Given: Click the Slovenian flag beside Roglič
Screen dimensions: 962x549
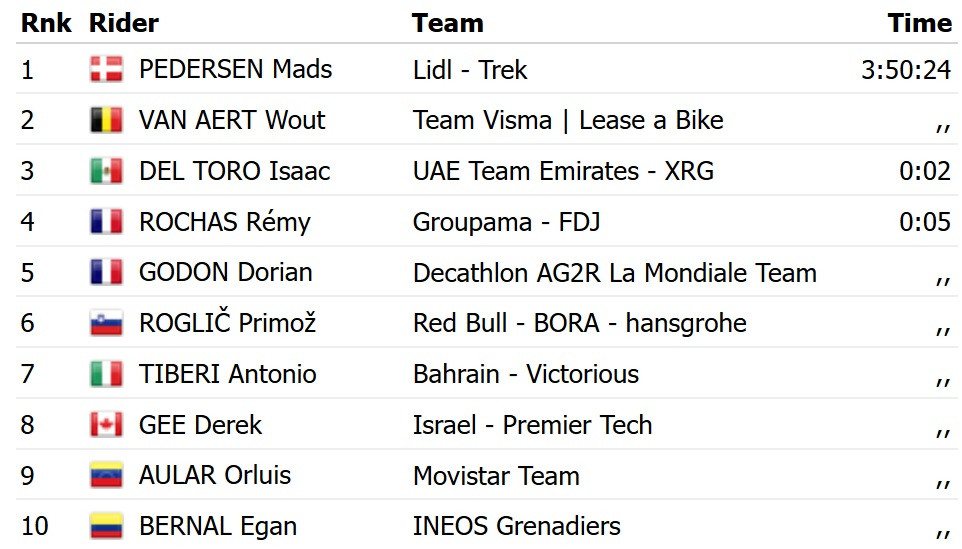Looking at the screenshot, I should tap(106, 323).
